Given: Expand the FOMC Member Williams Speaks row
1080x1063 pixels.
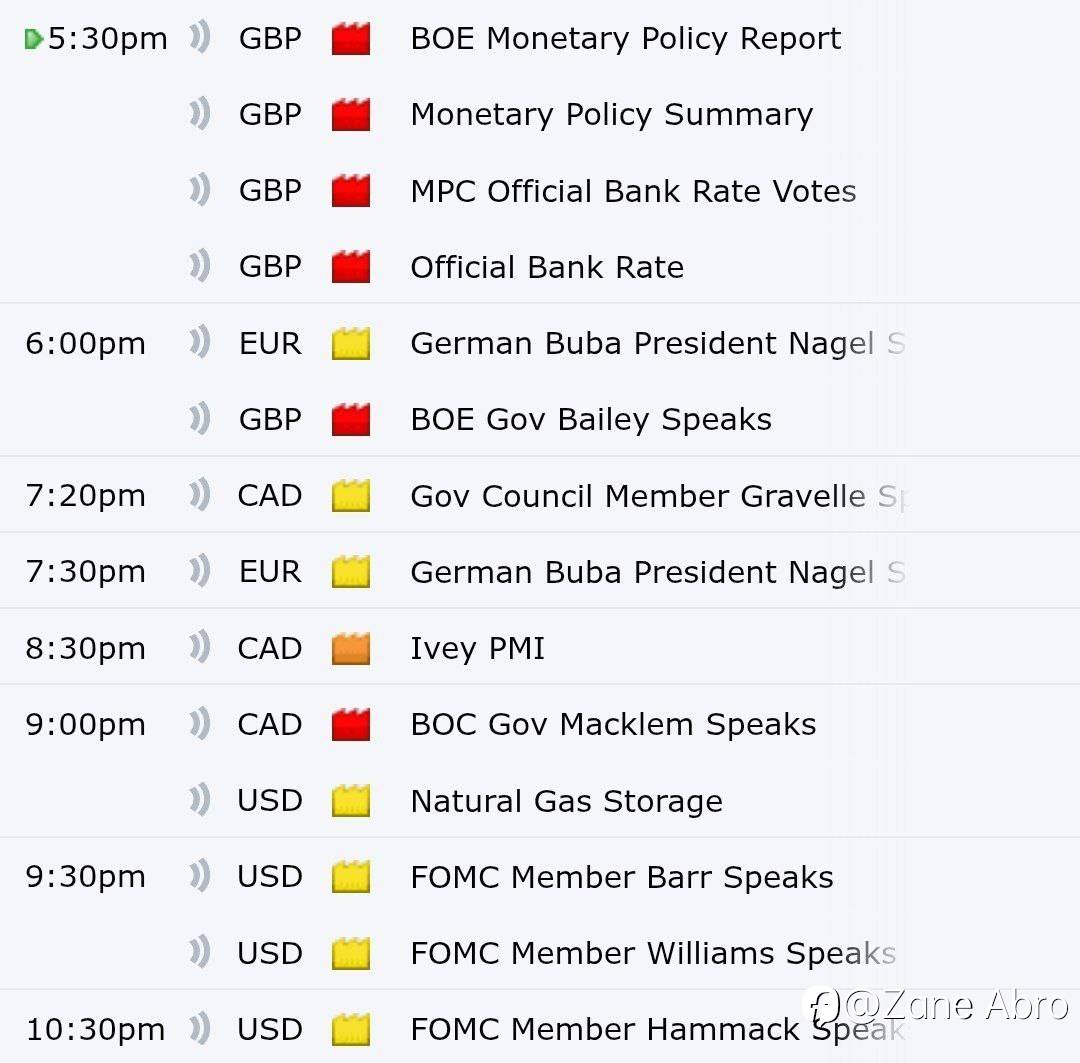Looking at the screenshot, I should [x=652, y=953].
